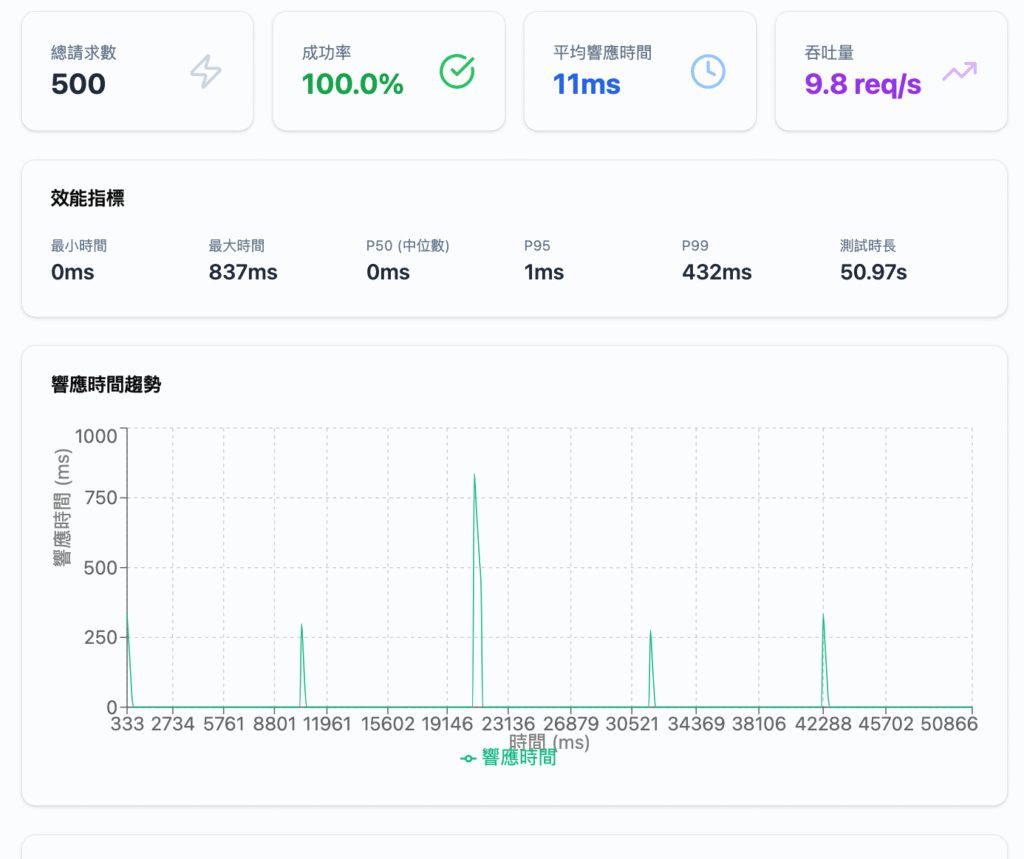
Task: Click the lightning bolt icon in 總請求數 card
Action: (206, 71)
